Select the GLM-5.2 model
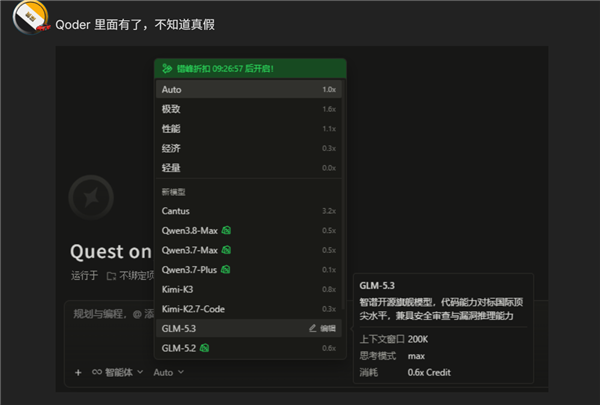This screenshot has width=600, height=405. tap(249, 348)
